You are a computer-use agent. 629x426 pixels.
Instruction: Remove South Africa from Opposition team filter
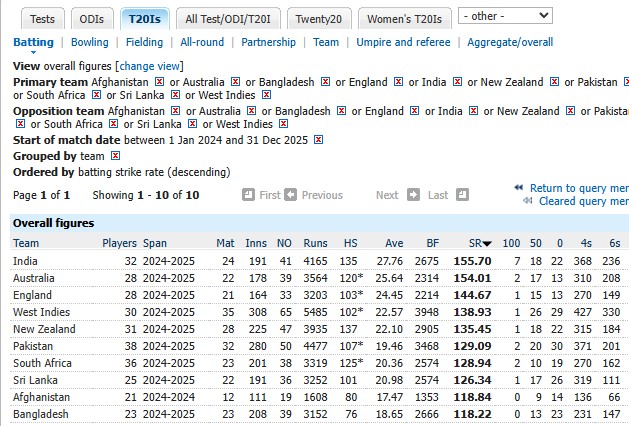pos(114,124)
